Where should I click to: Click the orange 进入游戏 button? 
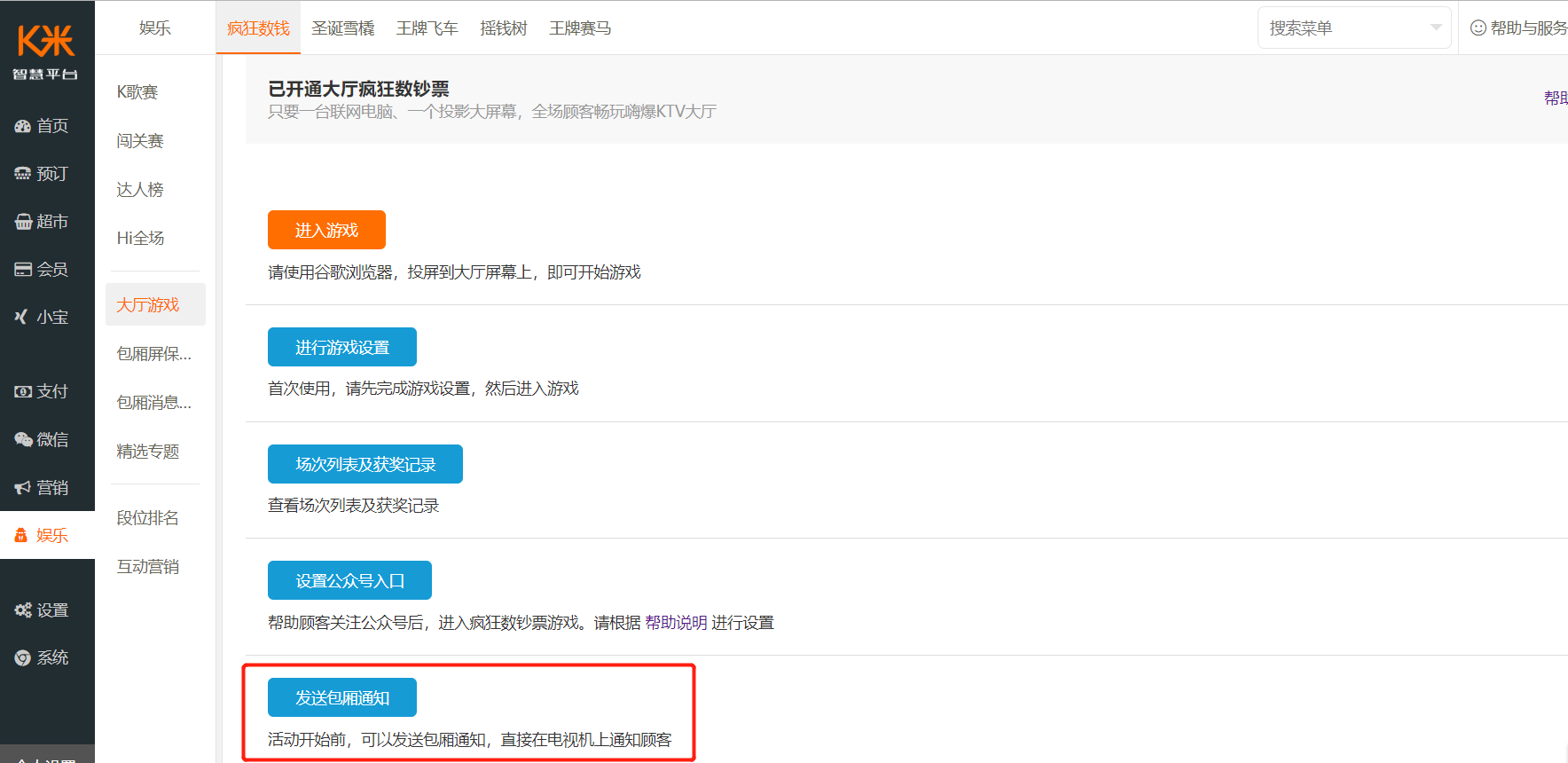pos(326,230)
